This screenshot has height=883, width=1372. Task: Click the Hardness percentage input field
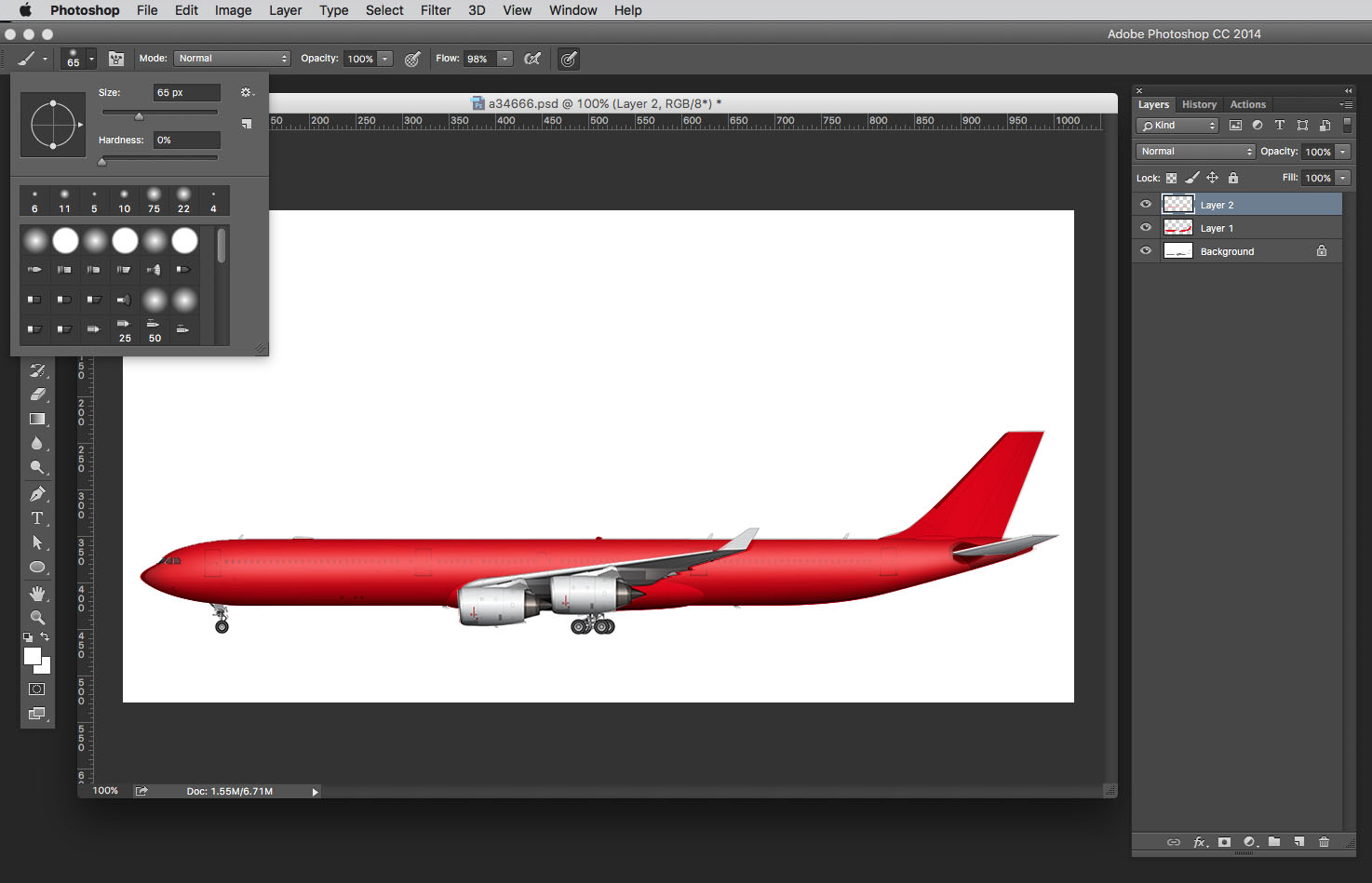186,140
